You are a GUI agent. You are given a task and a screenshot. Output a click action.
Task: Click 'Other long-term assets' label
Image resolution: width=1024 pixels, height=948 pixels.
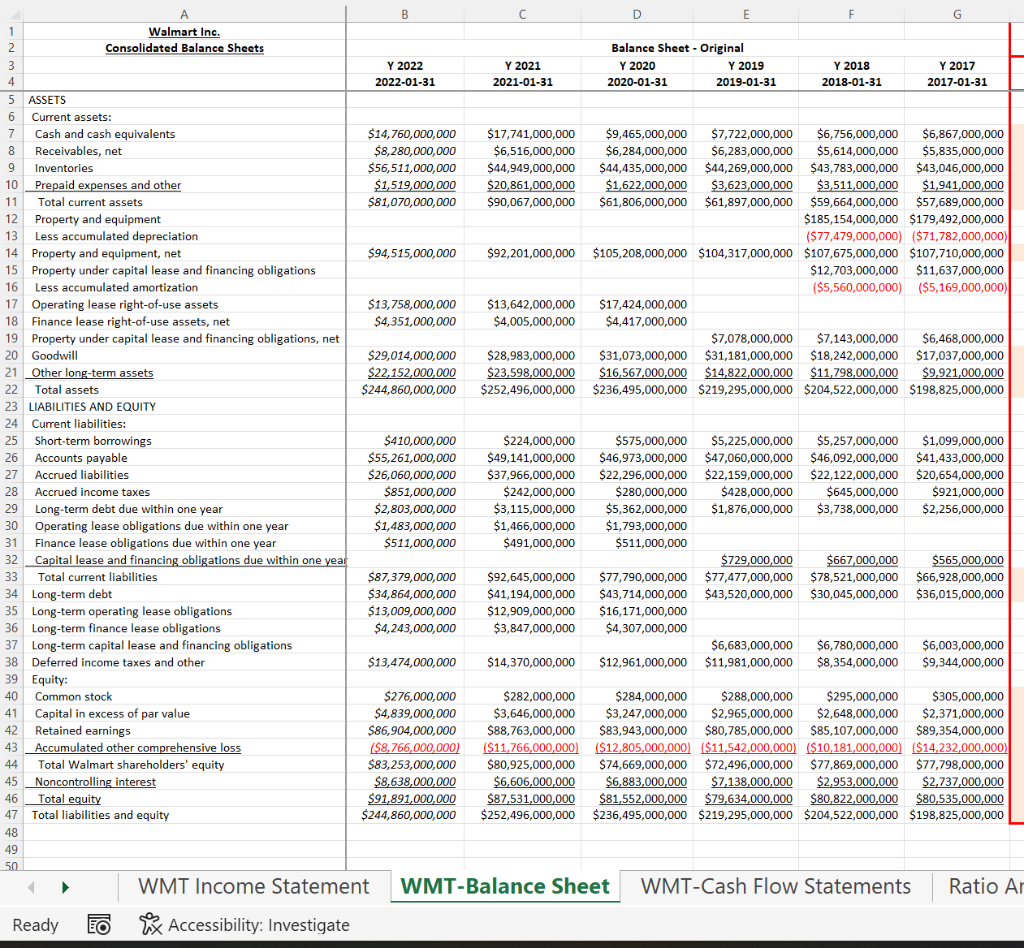pos(92,372)
